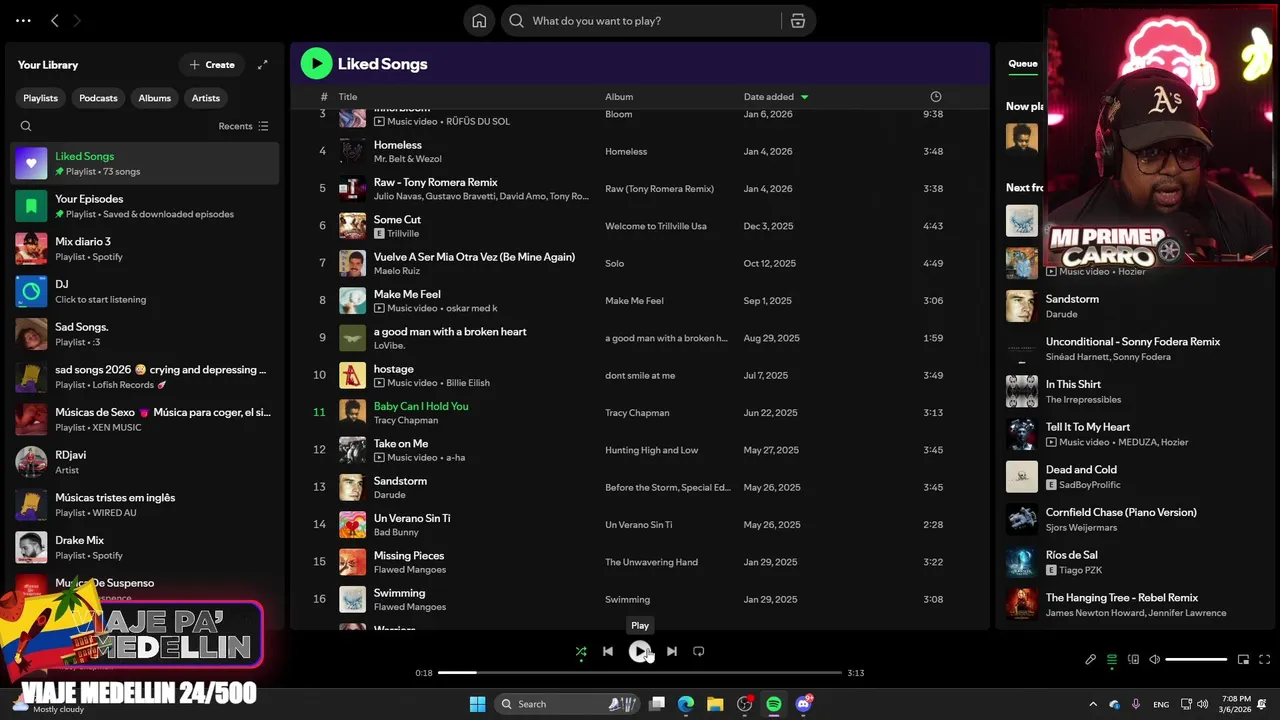The width and height of the screenshot is (1280, 720).
Task: Click Raw - Tony Romera Remix title
Action: tap(435, 182)
